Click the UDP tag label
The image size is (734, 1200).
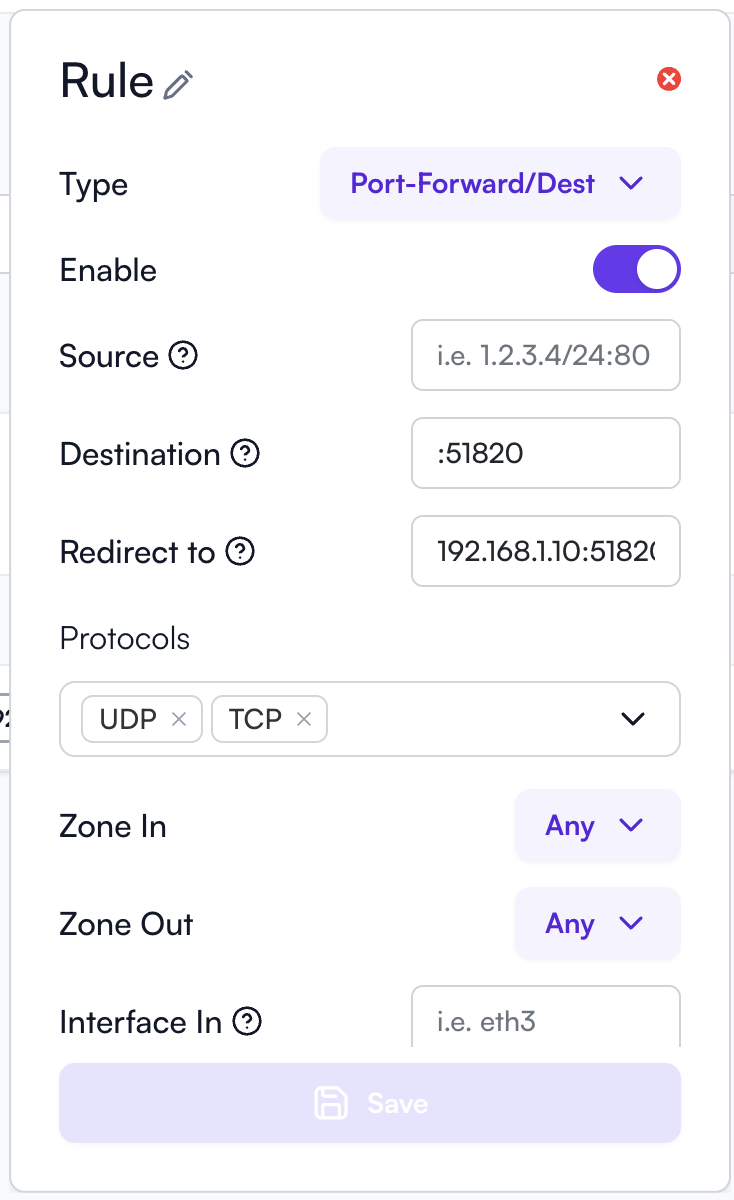[x=128, y=719]
